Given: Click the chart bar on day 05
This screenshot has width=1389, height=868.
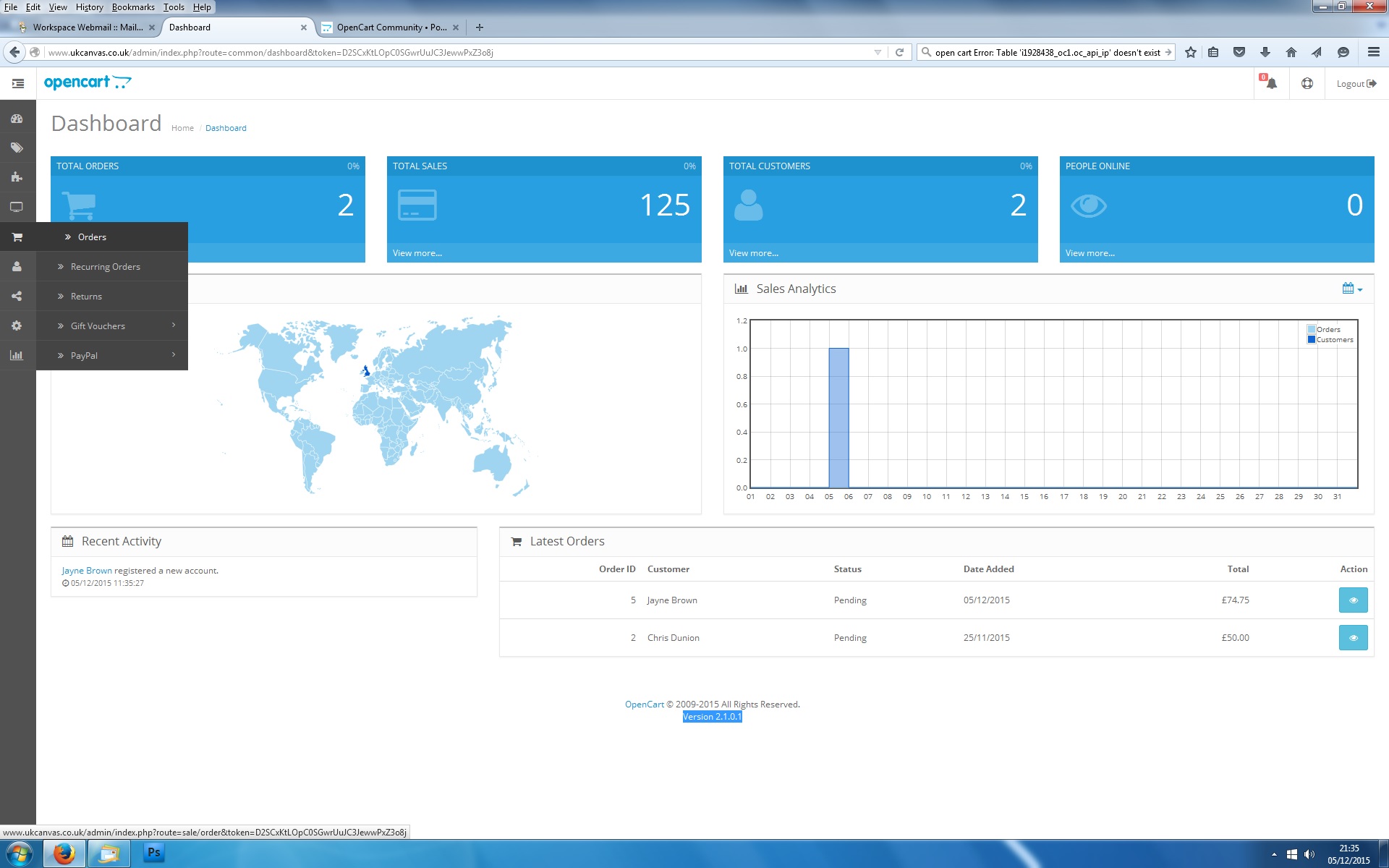Looking at the screenshot, I should coord(838,418).
